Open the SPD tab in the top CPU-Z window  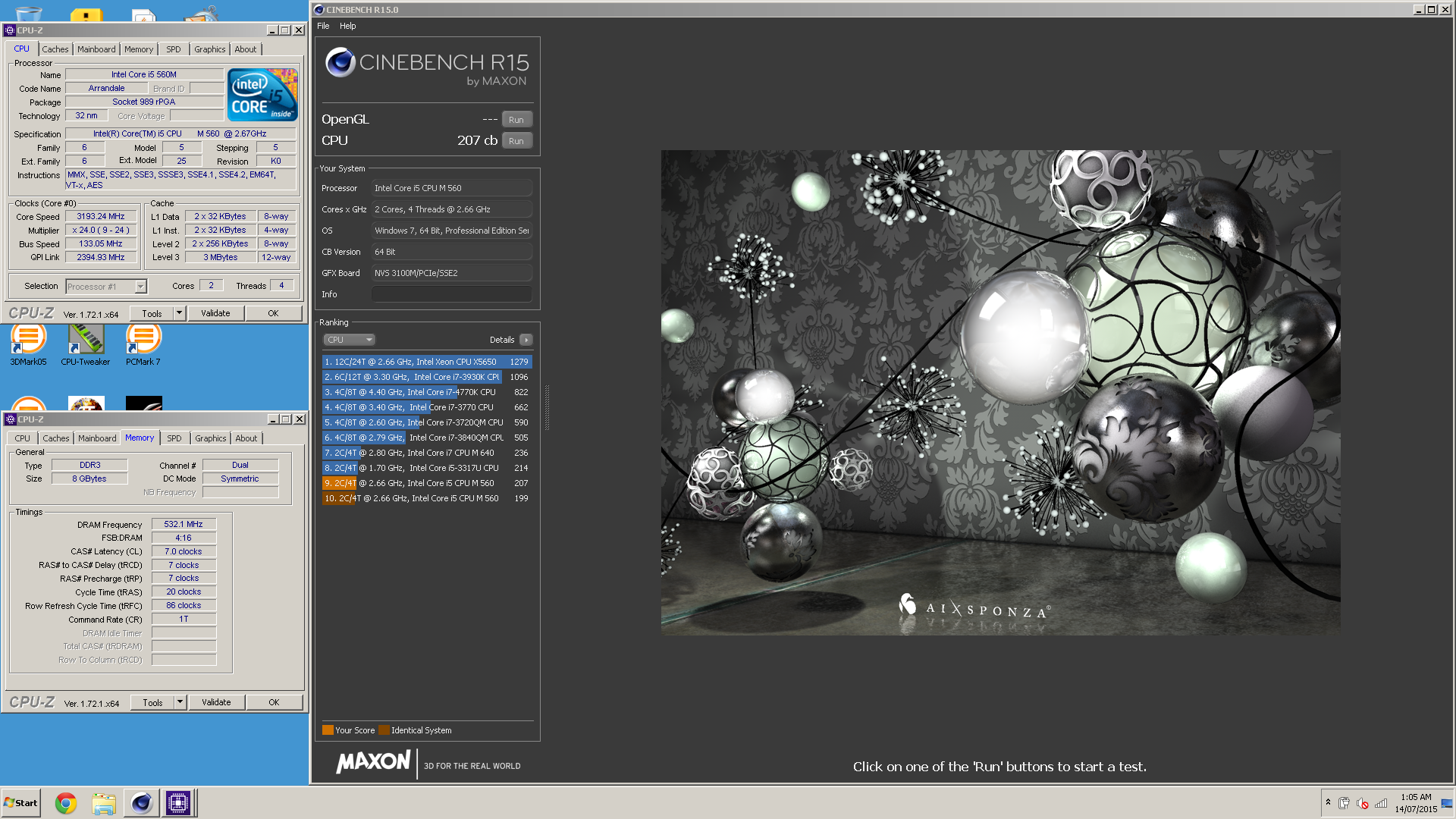point(174,49)
